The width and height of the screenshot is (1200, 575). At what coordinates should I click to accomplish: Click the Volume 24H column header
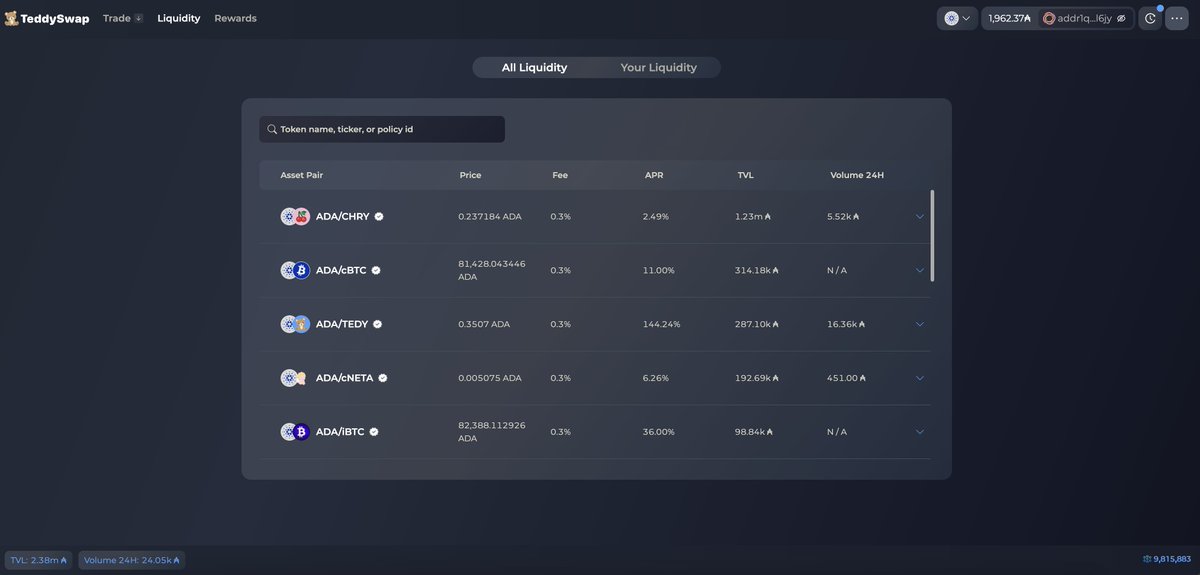coord(857,175)
